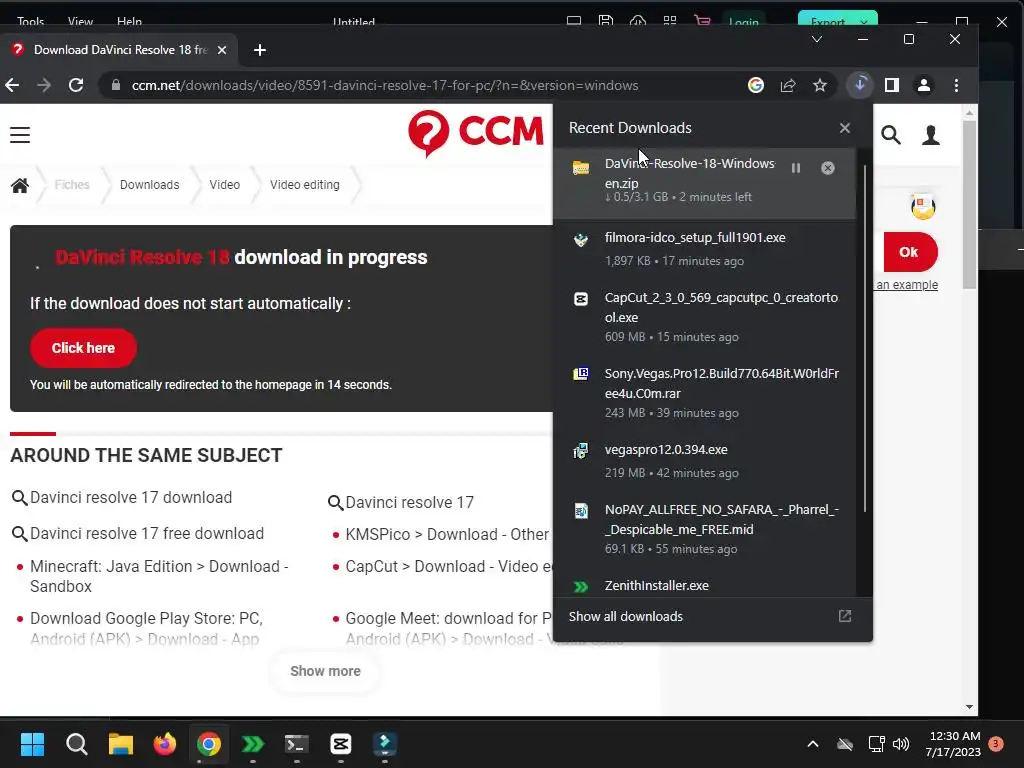The height and width of the screenshot is (768, 1024).
Task: Click the share page icon
Action: click(x=788, y=85)
